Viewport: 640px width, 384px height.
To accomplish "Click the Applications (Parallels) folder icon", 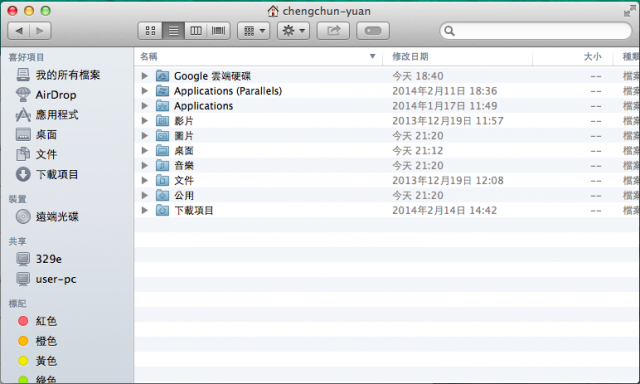I will point(162,91).
